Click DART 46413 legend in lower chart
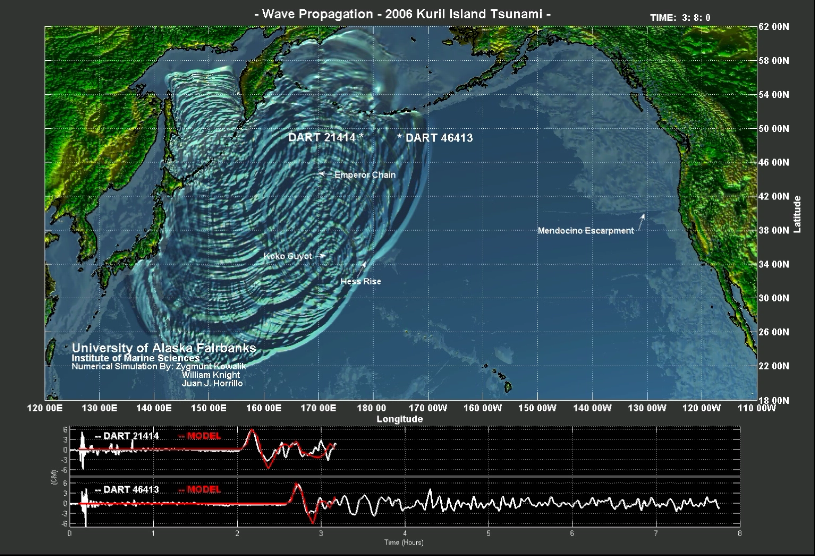815x556 pixels. coord(127,489)
